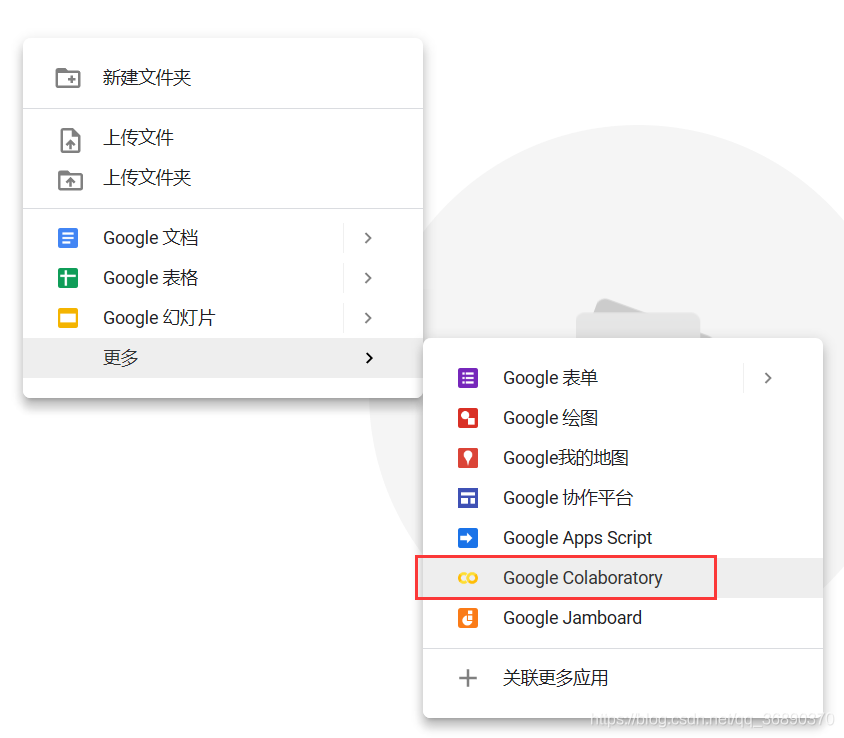Click the purple Google Forms icon
The width and height of the screenshot is (844, 738).
[468, 378]
